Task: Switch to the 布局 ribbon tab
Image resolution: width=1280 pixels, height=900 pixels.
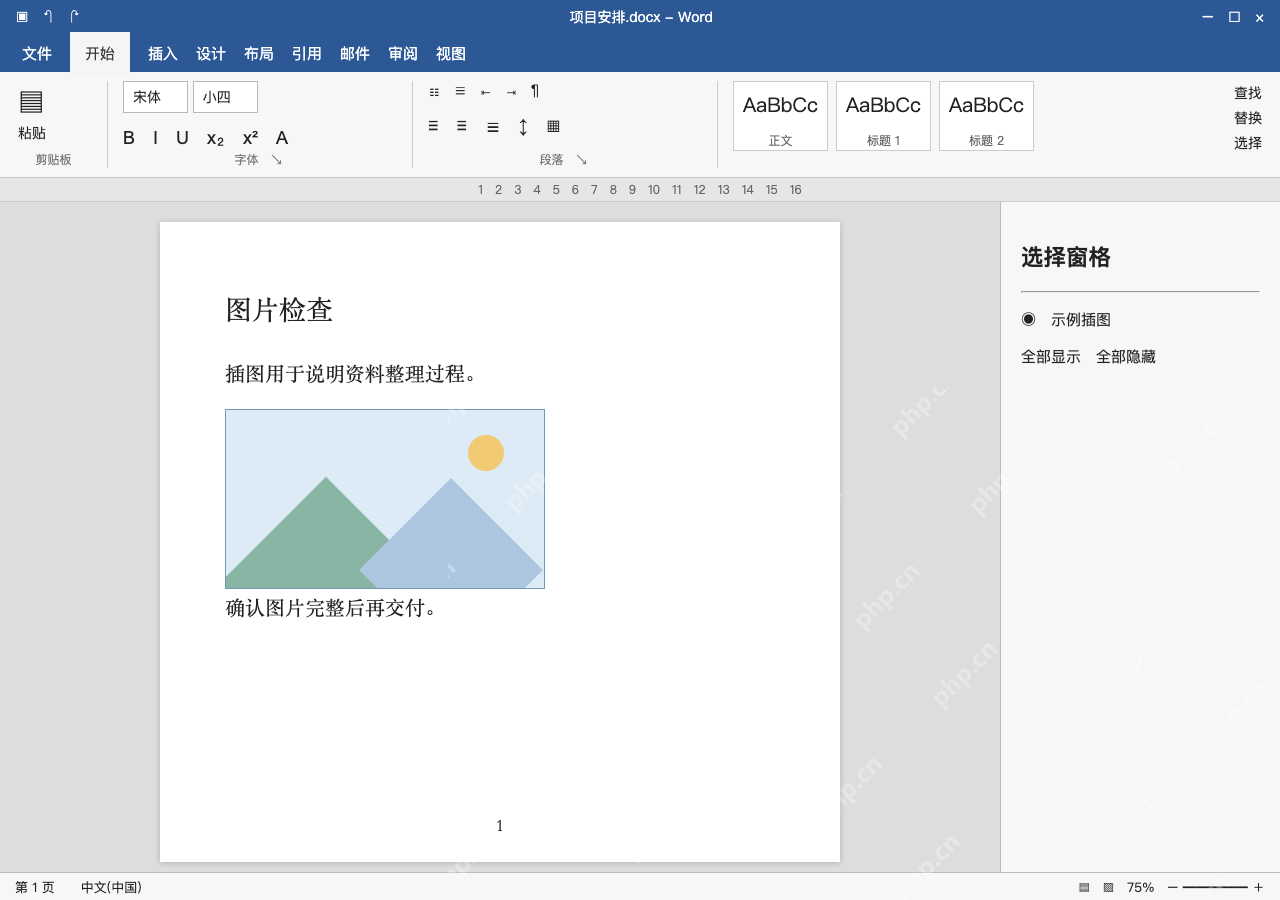Action: (x=259, y=54)
